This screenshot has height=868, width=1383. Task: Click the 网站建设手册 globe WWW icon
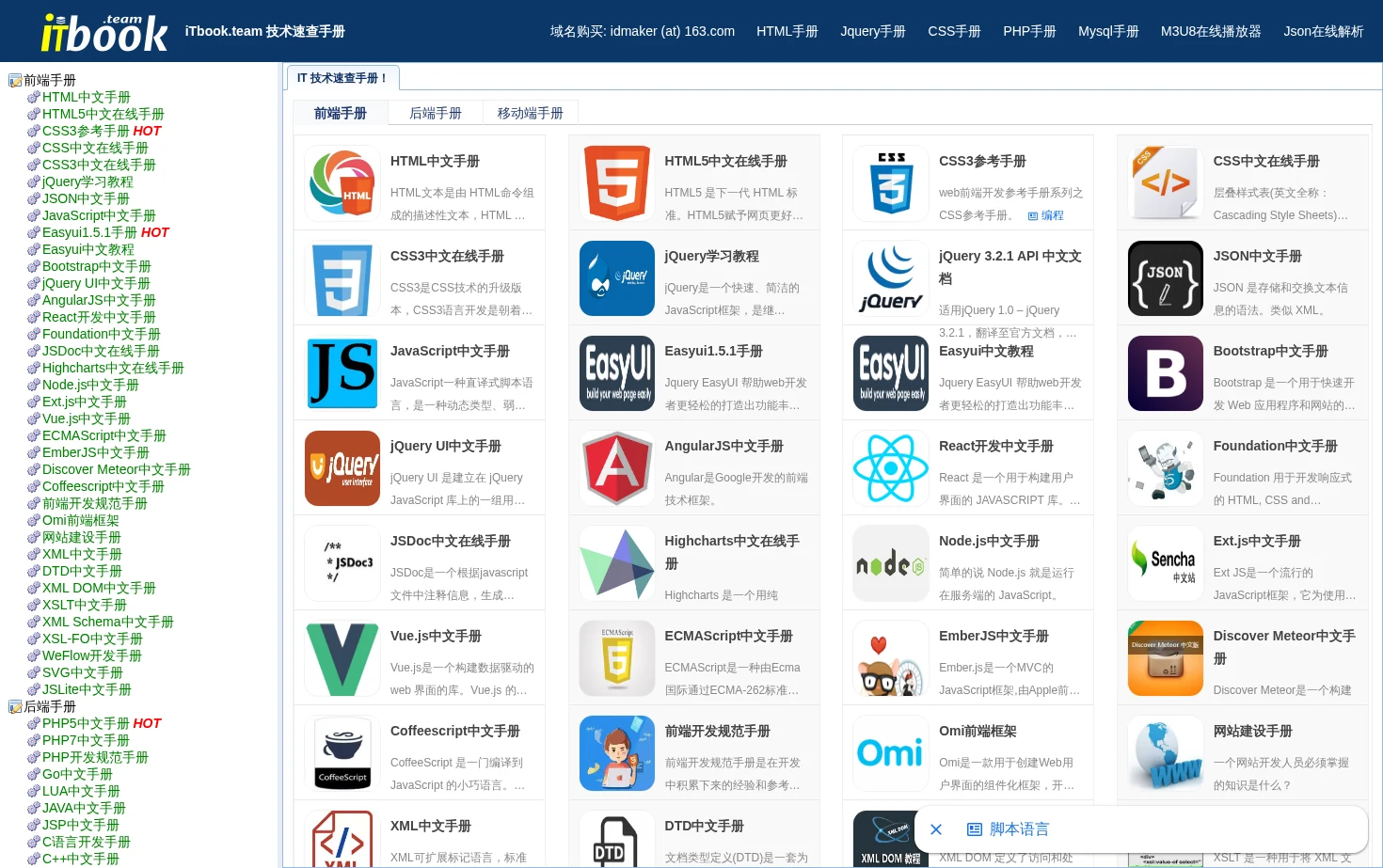coord(1166,753)
